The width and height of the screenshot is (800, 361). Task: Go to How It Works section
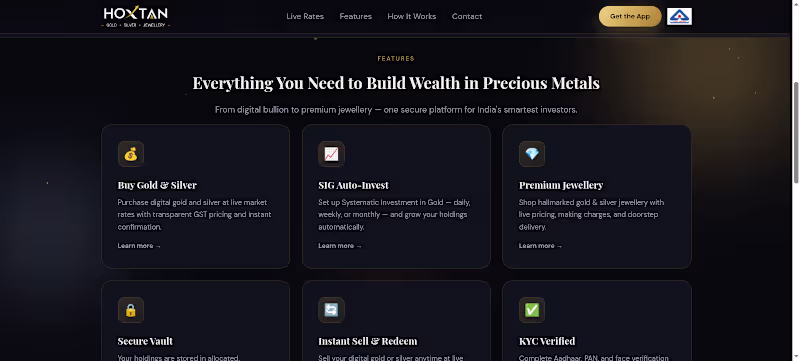(x=412, y=16)
